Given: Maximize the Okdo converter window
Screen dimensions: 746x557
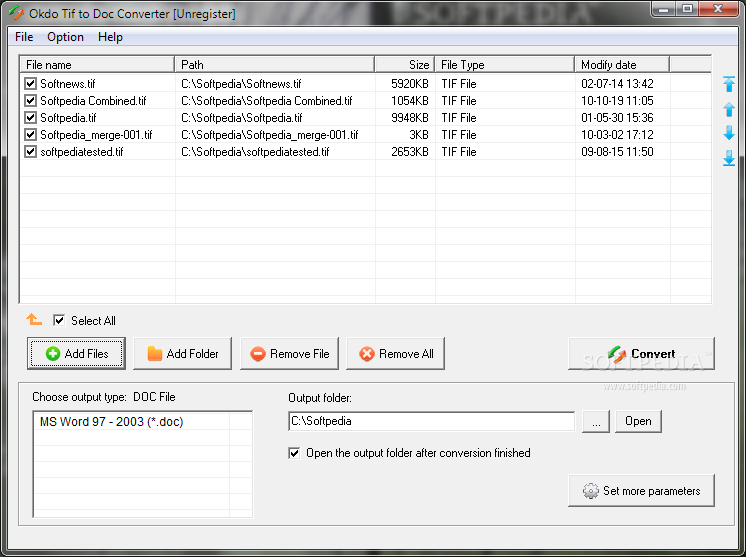Looking at the screenshot, I should (x=687, y=9).
